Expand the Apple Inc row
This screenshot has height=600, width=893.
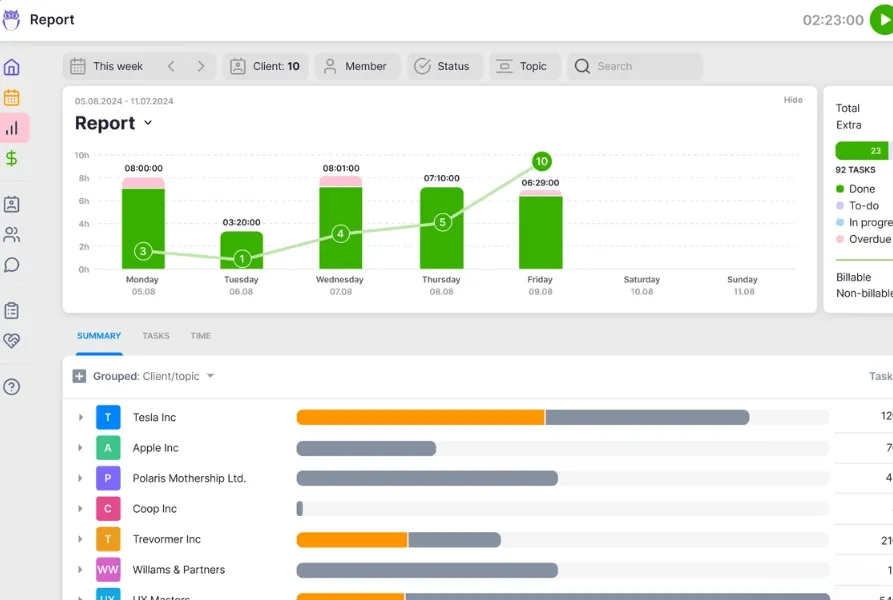(x=80, y=448)
